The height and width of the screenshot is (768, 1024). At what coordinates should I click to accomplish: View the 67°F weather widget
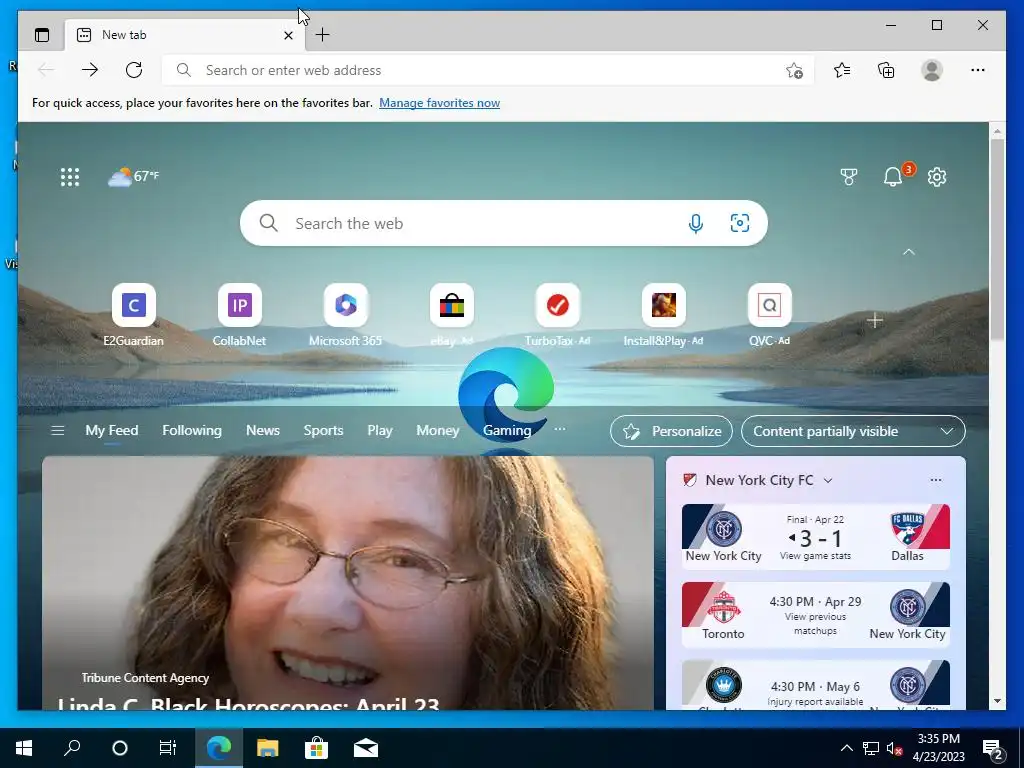coord(133,176)
